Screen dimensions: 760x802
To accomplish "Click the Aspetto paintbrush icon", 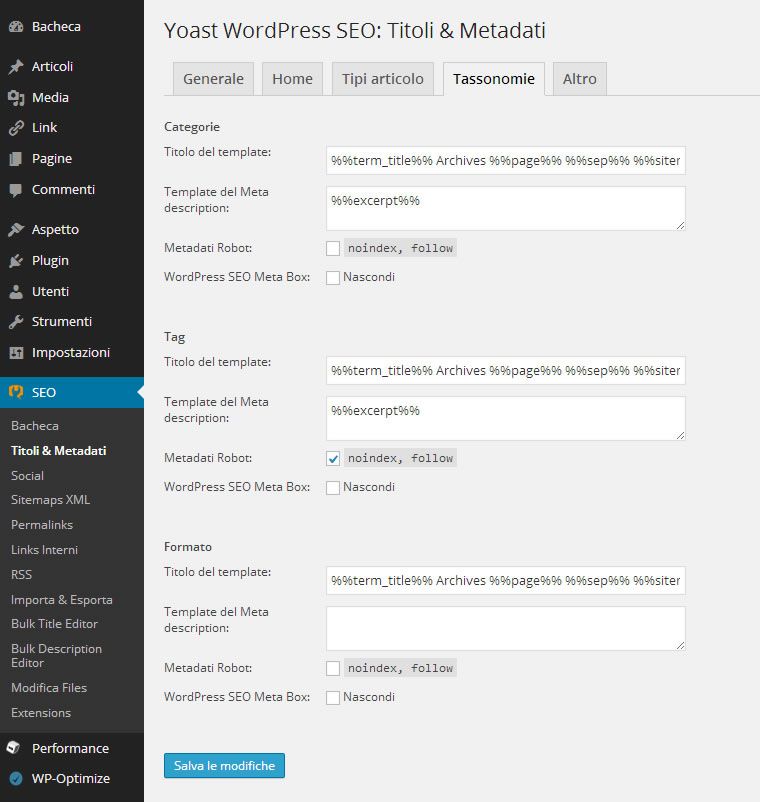I will tap(16, 230).
